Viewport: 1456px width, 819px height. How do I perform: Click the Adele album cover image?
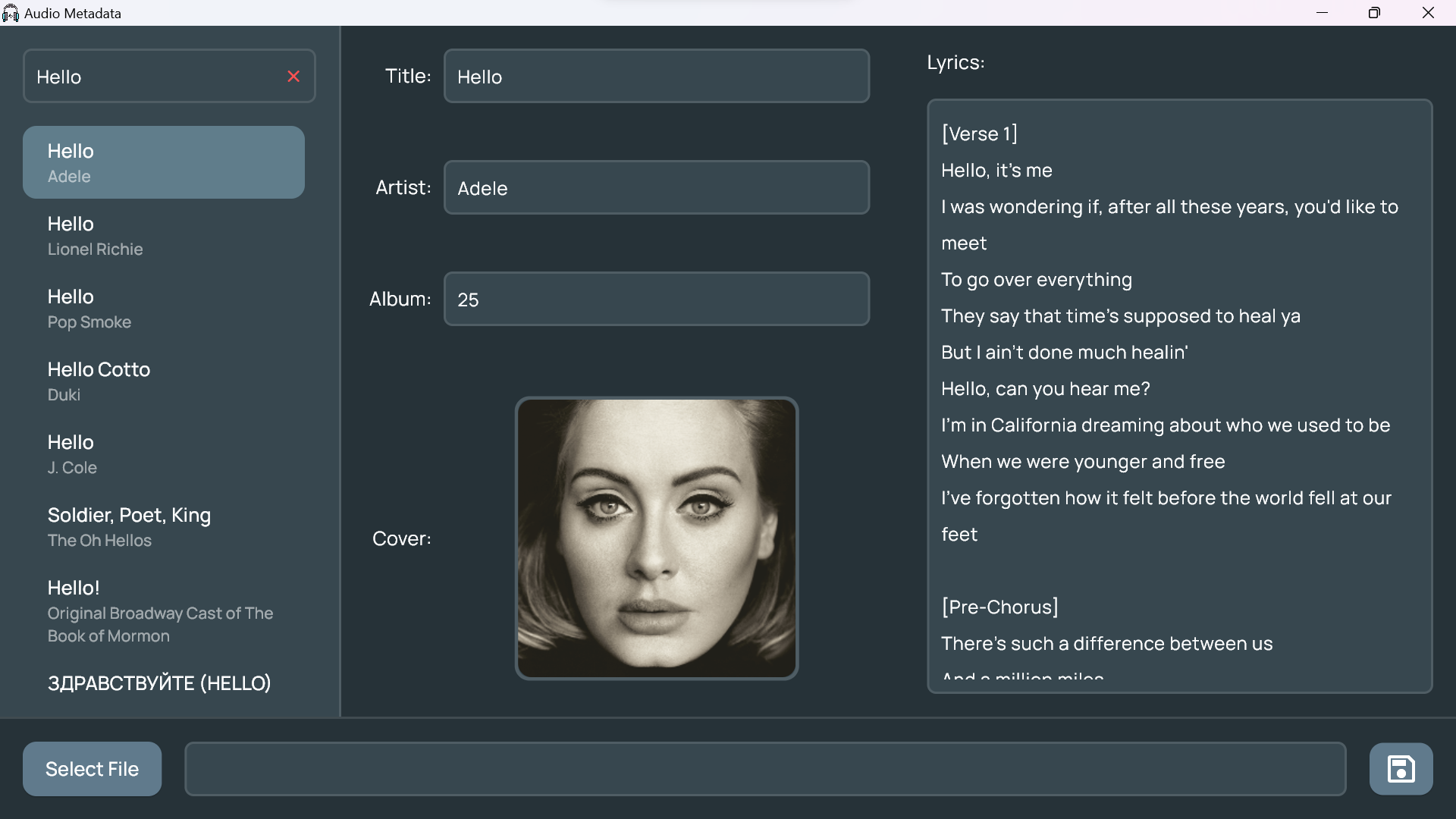pos(656,538)
